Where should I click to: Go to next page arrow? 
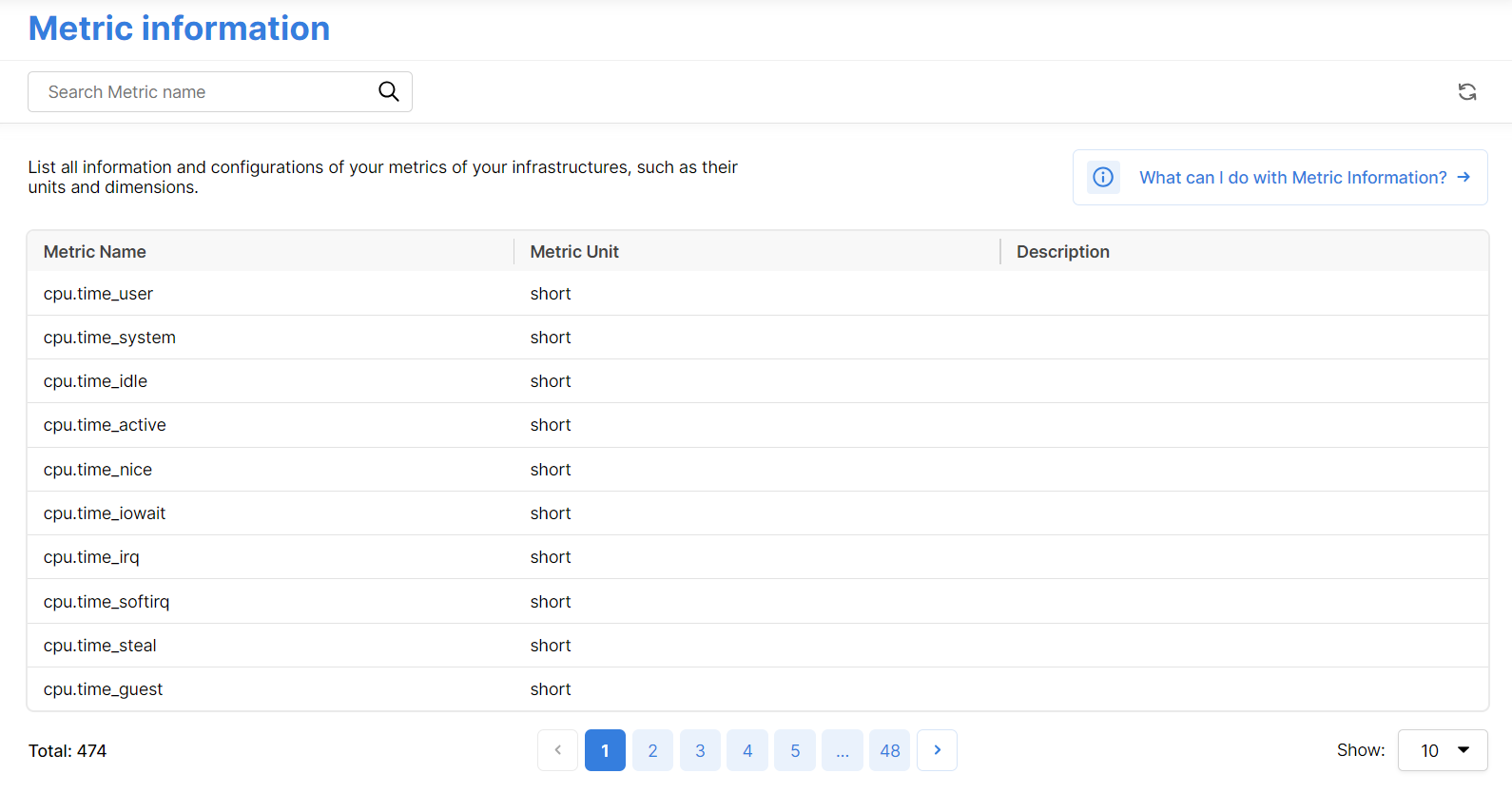(937, 750)
